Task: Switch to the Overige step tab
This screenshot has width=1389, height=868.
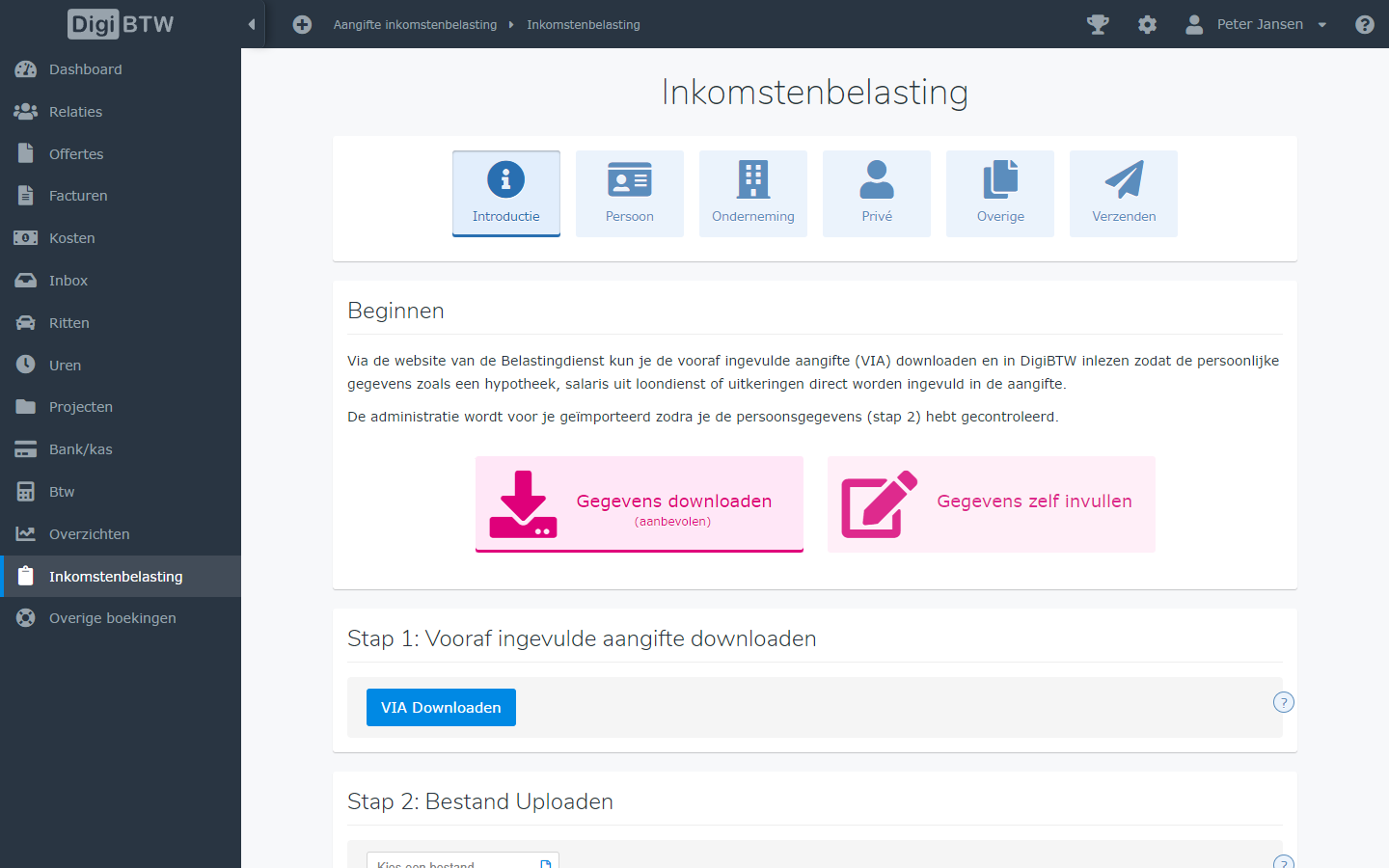Action: pos(1000,194)
